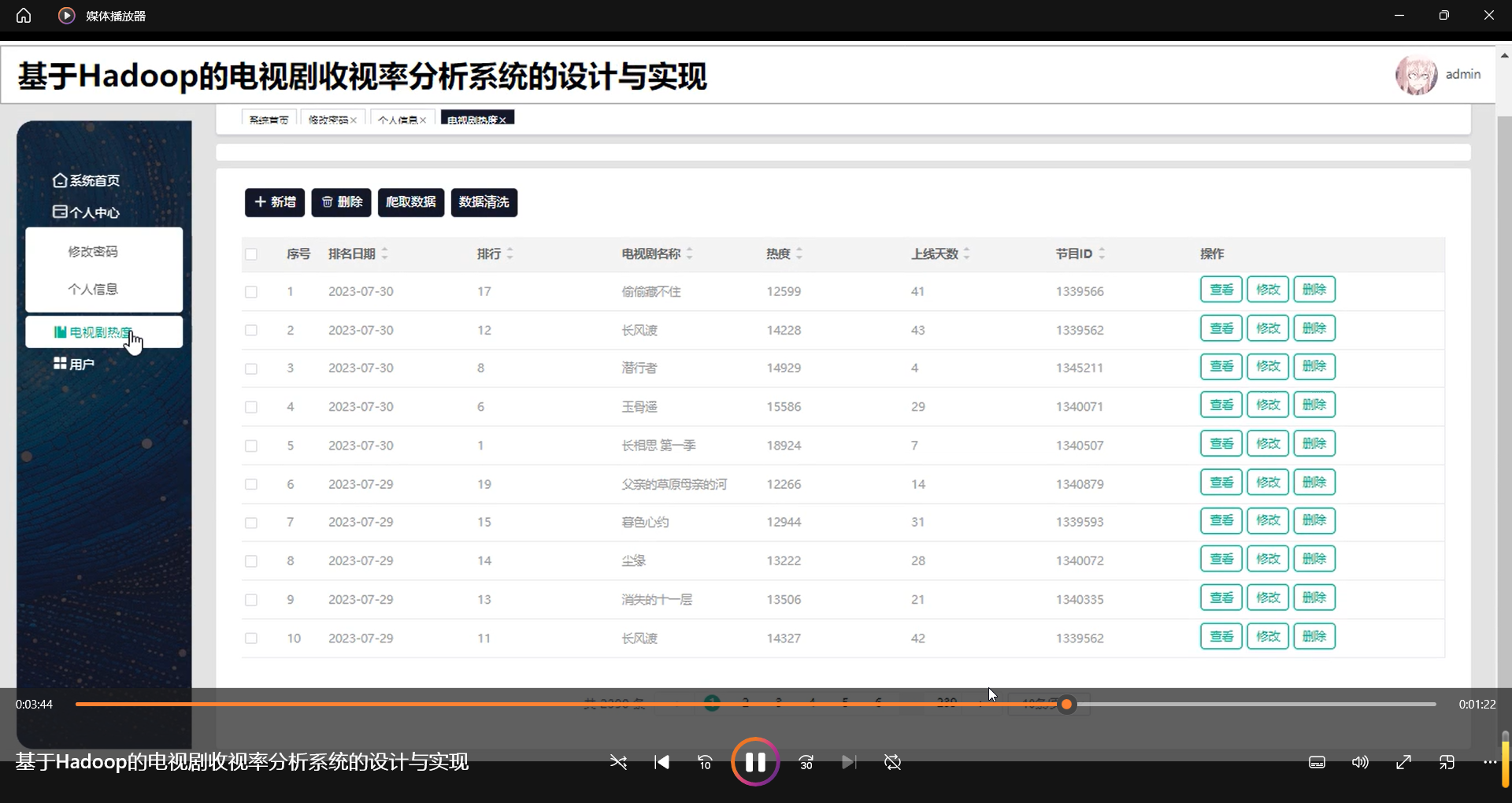This screenshot has height=803, width=1512.
Task: Click the 爬取数据 button
Action: tap(411, 202)
